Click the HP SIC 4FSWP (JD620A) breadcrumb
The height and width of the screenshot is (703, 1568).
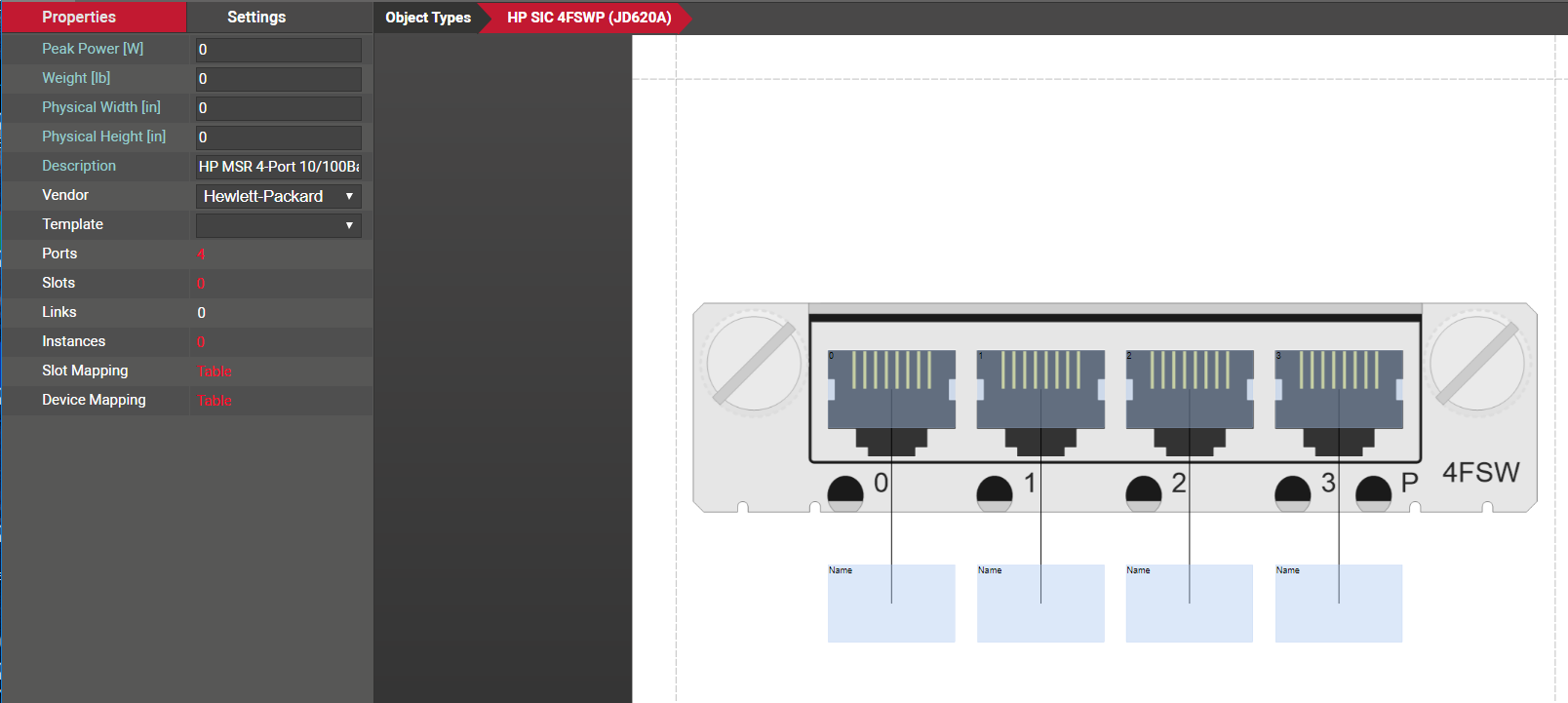click(589, 18)
